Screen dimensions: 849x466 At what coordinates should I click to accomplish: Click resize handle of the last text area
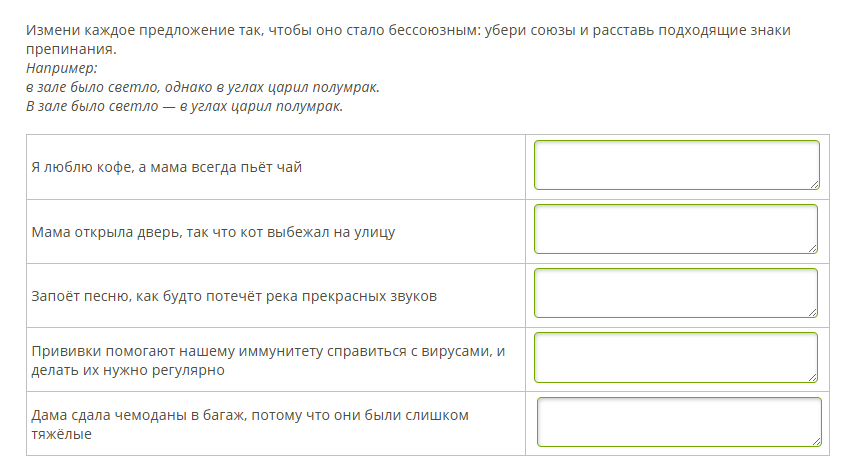click(x=816, y=441)
